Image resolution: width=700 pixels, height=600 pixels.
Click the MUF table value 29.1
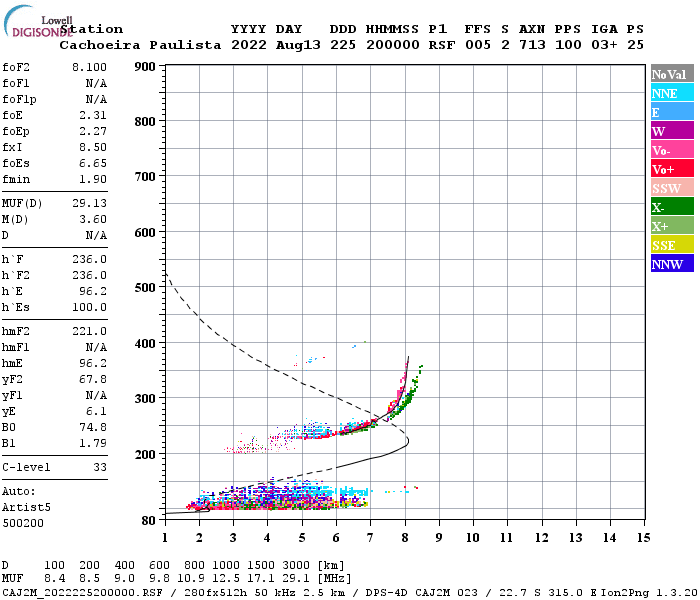(x=296, y=579)
